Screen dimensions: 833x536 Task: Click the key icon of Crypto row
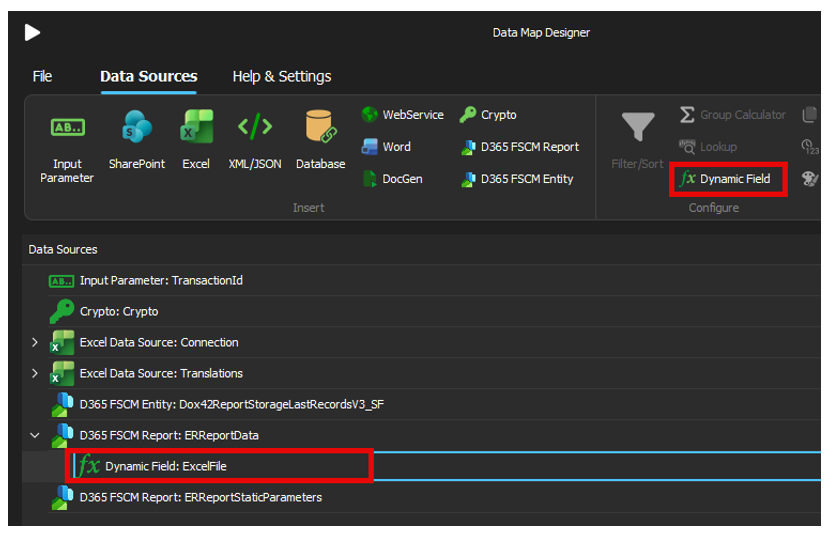pos(62,311)
